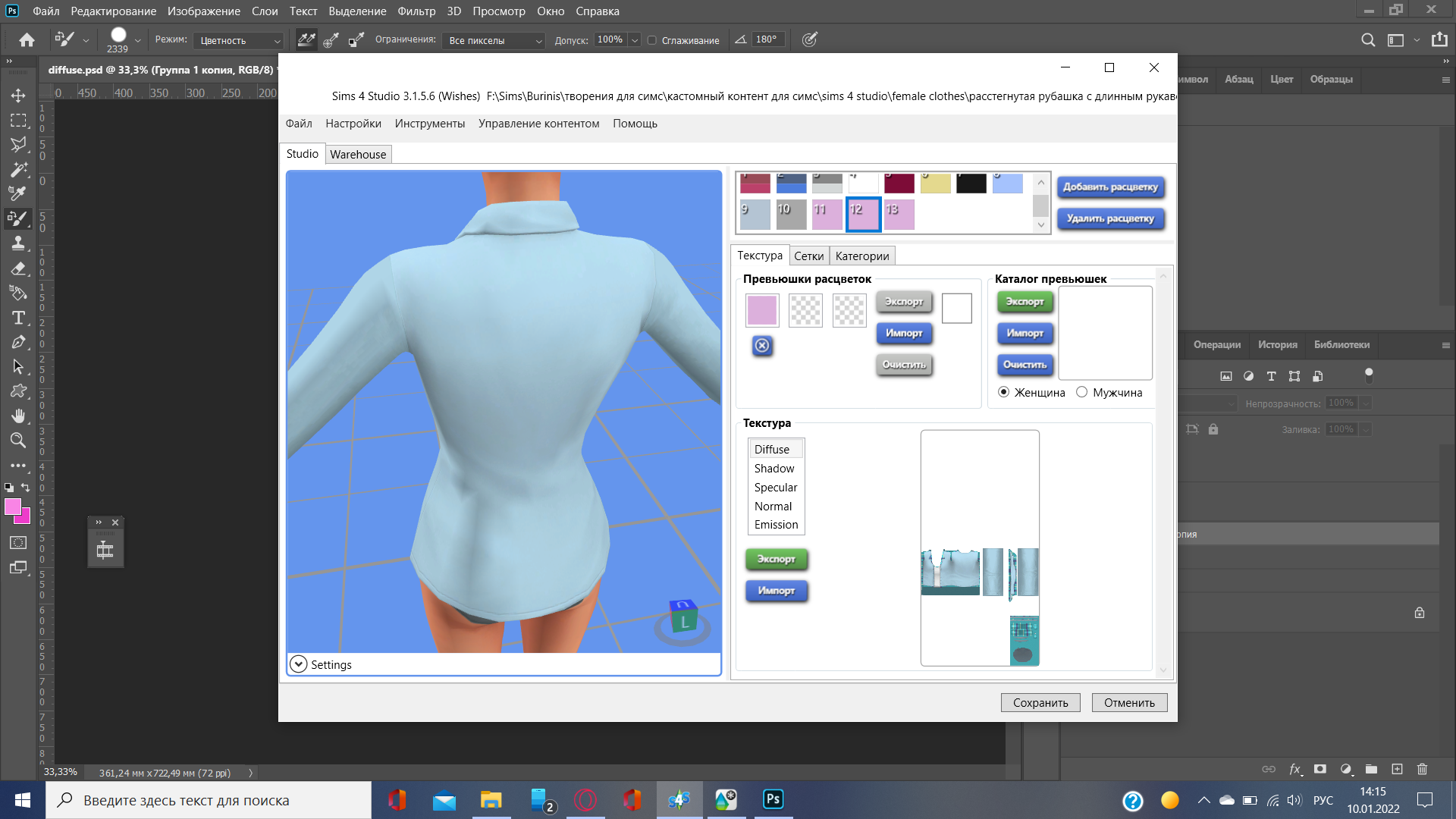This screenshot has width=1456, height=819.
Task: Expand the Settings panel below the 3D view
Action: tap(299, 664)
